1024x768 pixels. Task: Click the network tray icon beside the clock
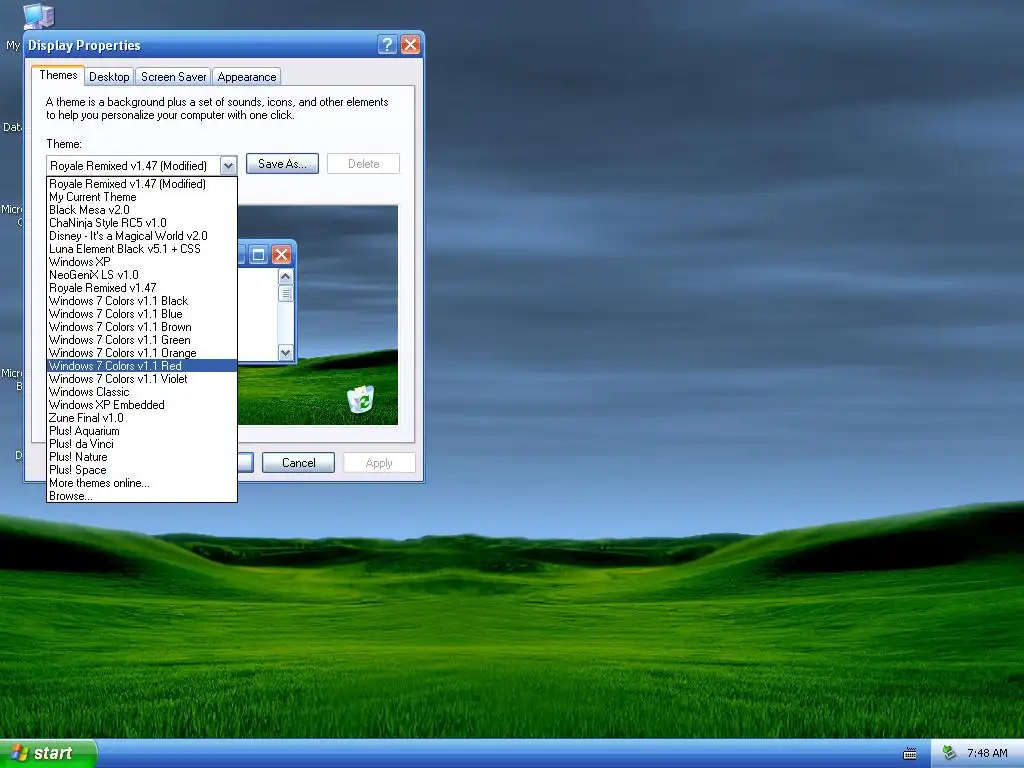point(949,753)
